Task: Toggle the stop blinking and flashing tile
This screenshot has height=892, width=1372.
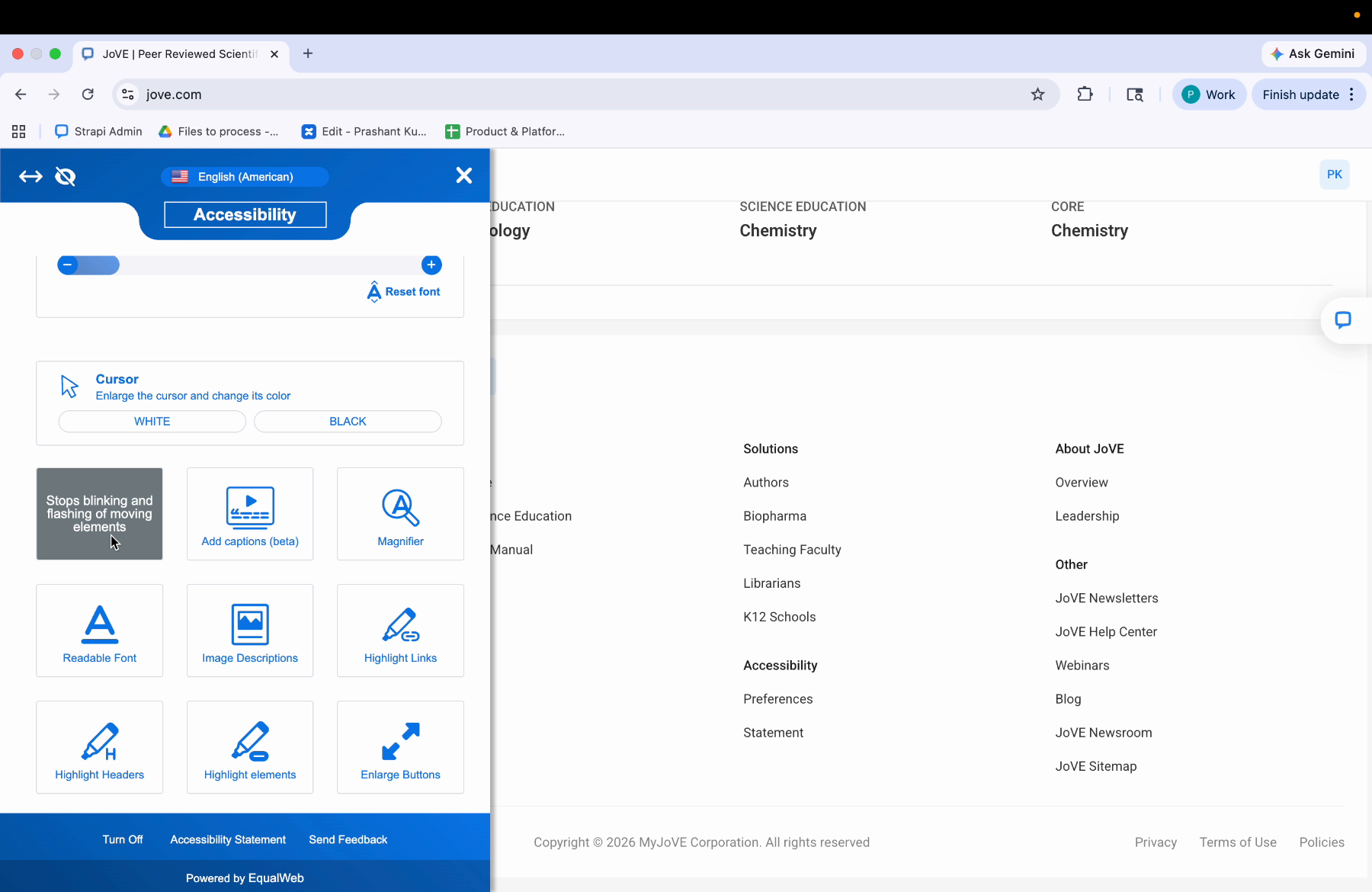Action: (x=100, y=514)
